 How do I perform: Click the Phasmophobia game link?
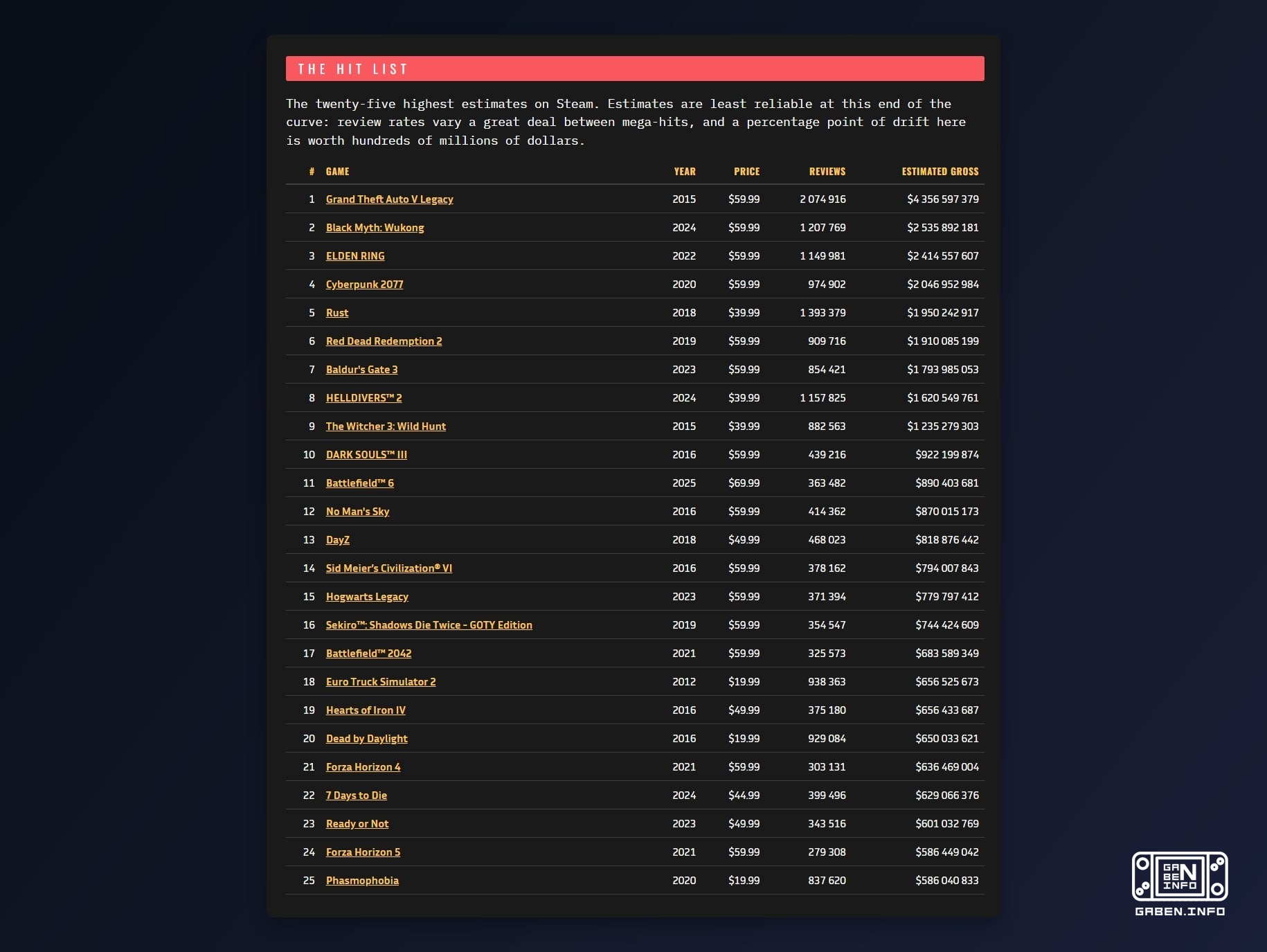(x=362, y=881)
